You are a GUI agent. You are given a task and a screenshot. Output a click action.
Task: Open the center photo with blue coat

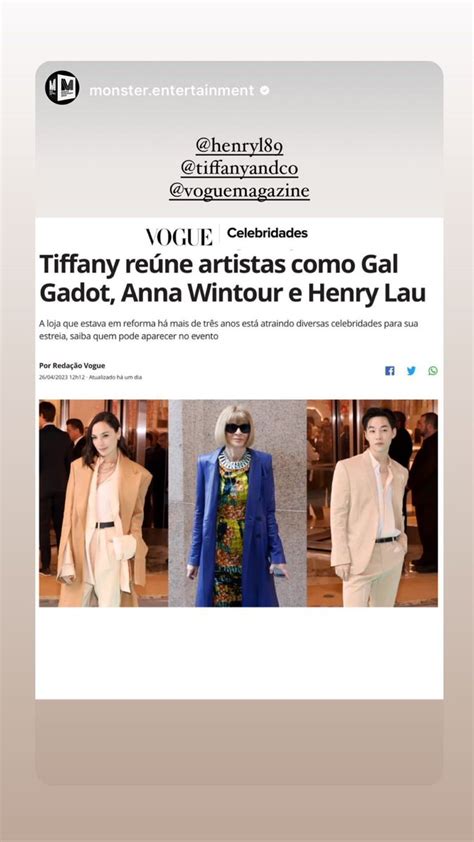coord(237,503)
